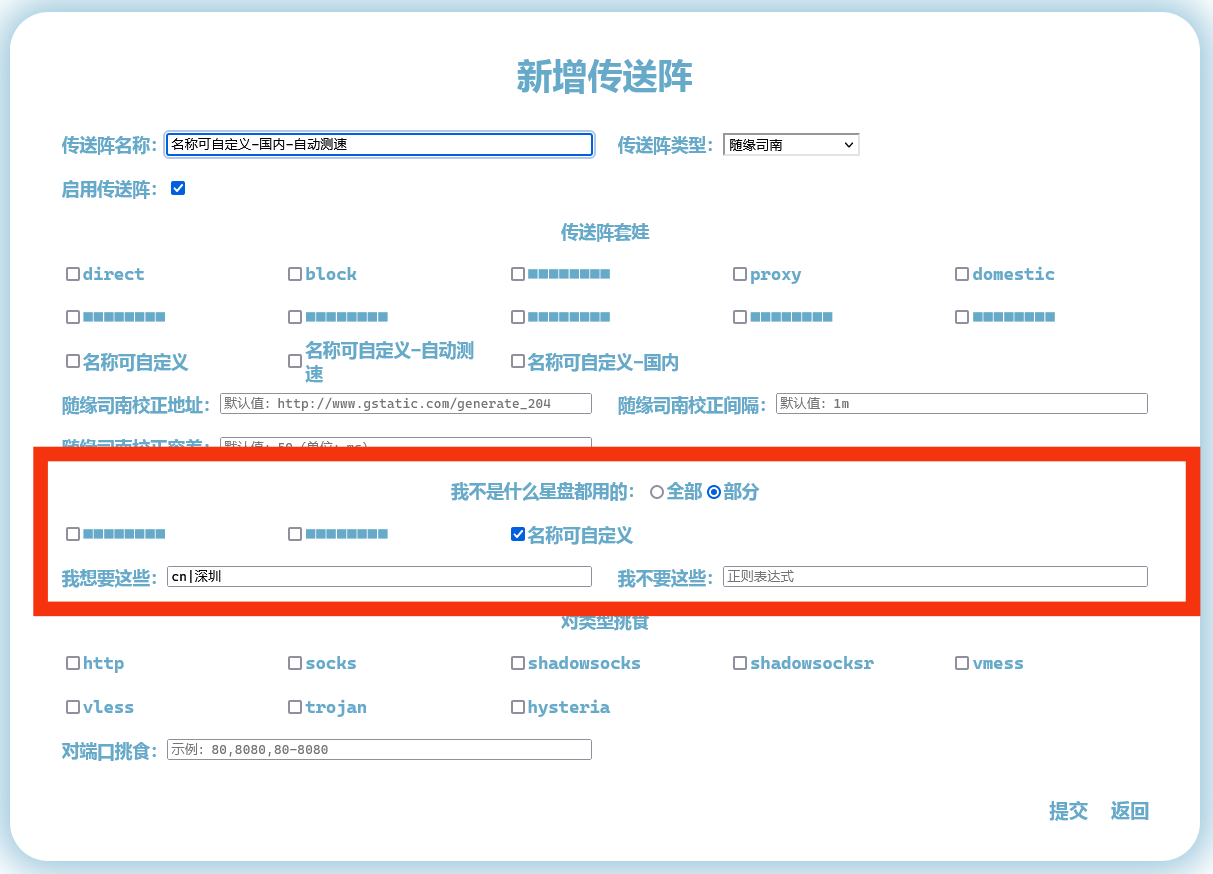Check the 名称可自定义-国内 checkbox
Screen dimensions: 1213x874
click(x=518, y=361)
